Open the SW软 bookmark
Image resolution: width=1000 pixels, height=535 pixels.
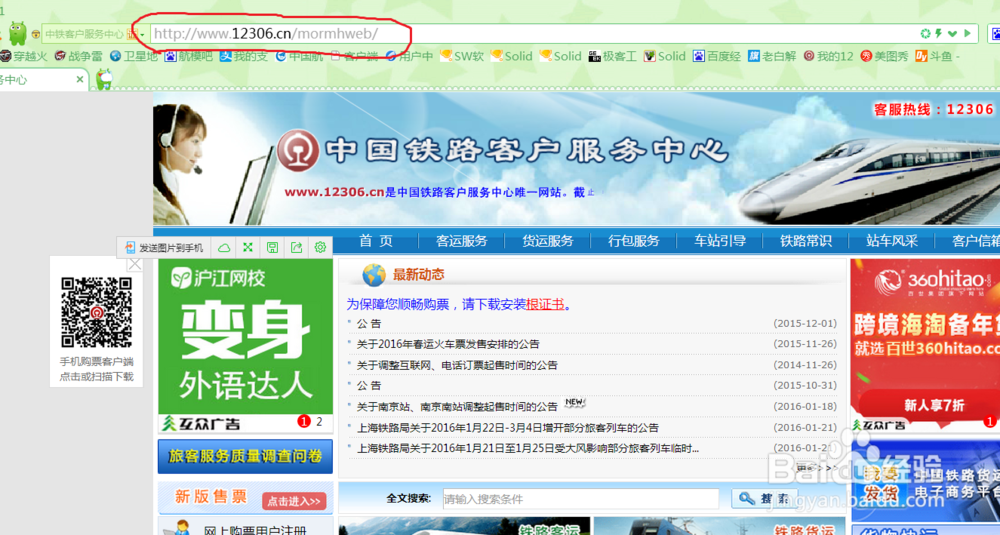pyautogui.click(x=462, y=56)
